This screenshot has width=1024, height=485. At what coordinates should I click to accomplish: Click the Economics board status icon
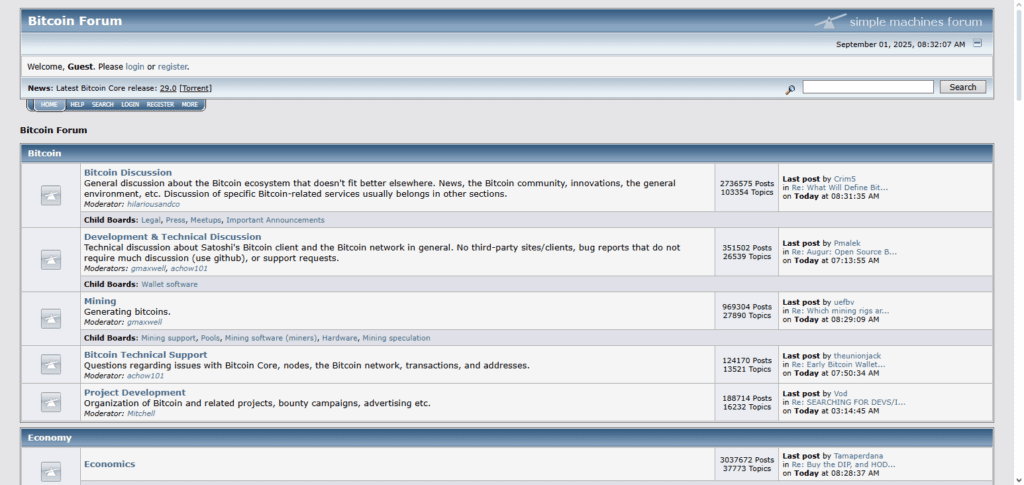point(51,472)
